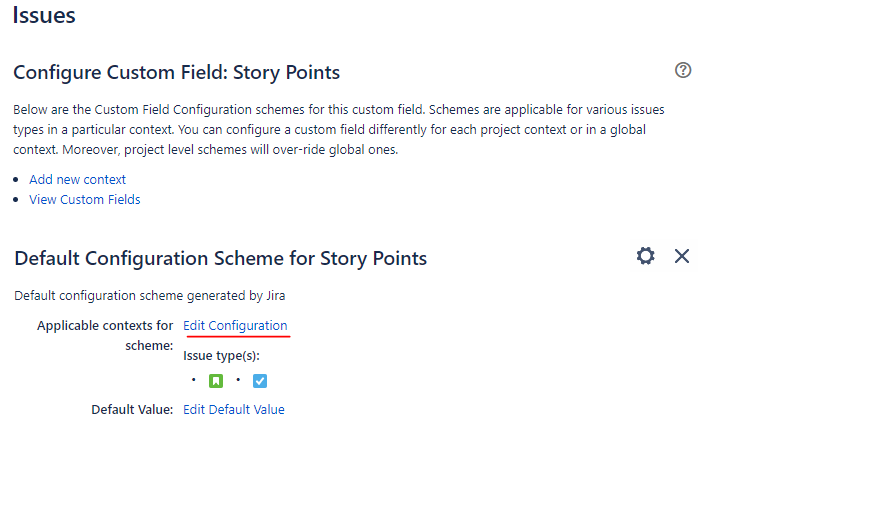
Task: Delete the scheme using the X icon
Action: tap(682, 256)
